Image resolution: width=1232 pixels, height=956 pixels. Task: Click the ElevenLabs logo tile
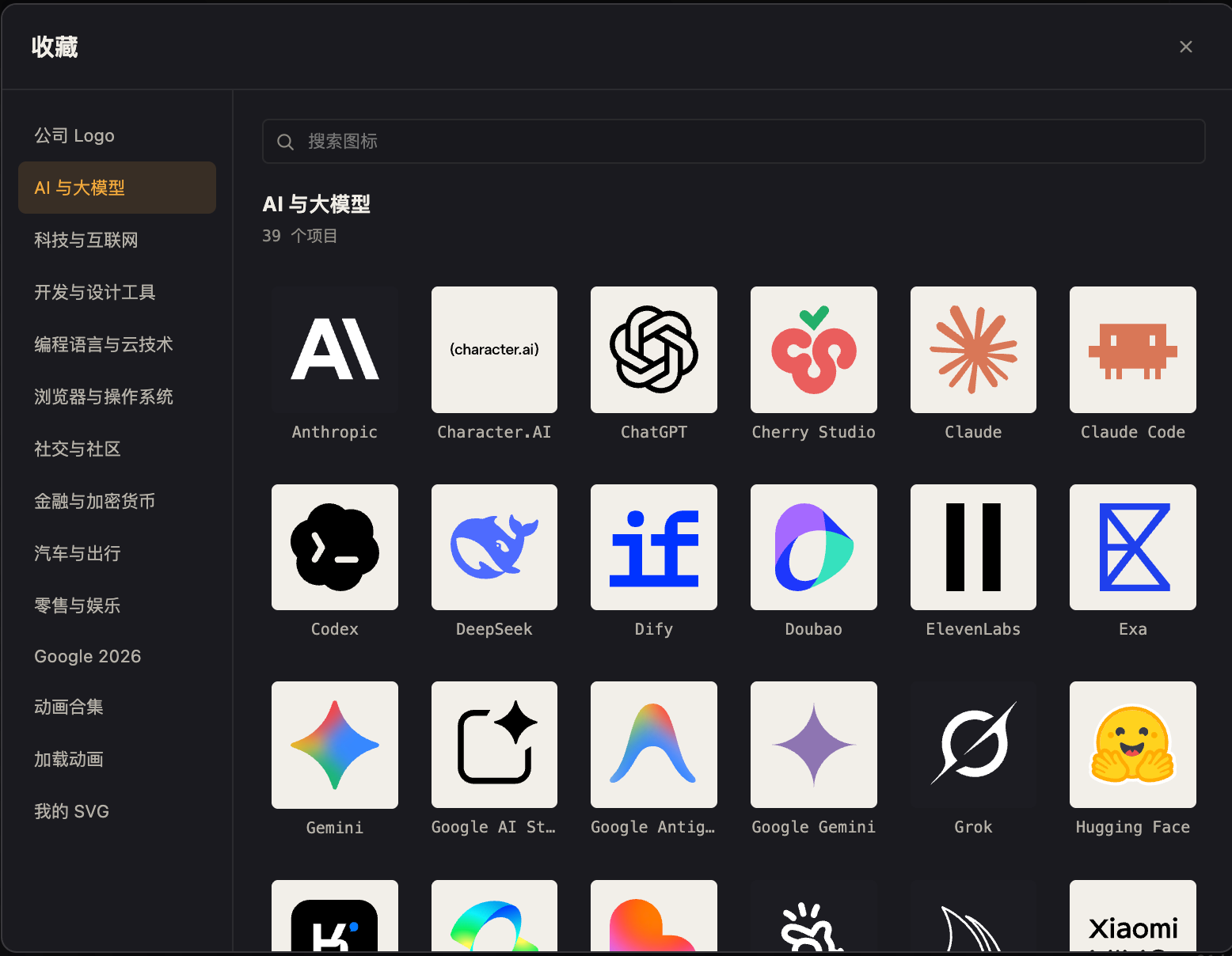click(973, 547)
